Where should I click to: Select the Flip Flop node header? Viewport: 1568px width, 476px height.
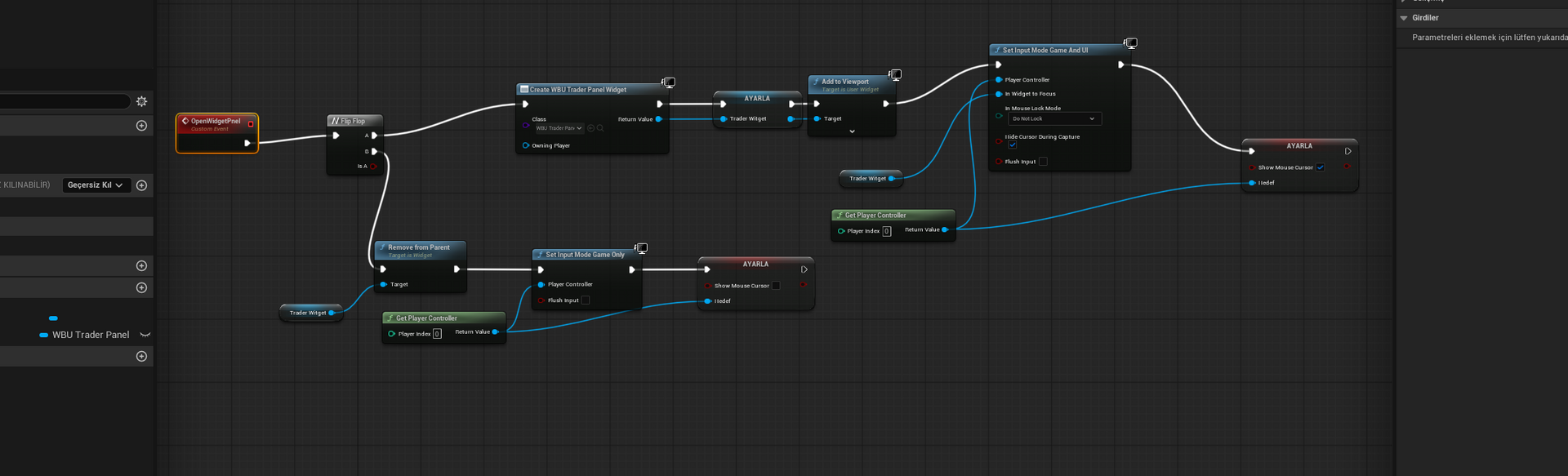point(355,121)
